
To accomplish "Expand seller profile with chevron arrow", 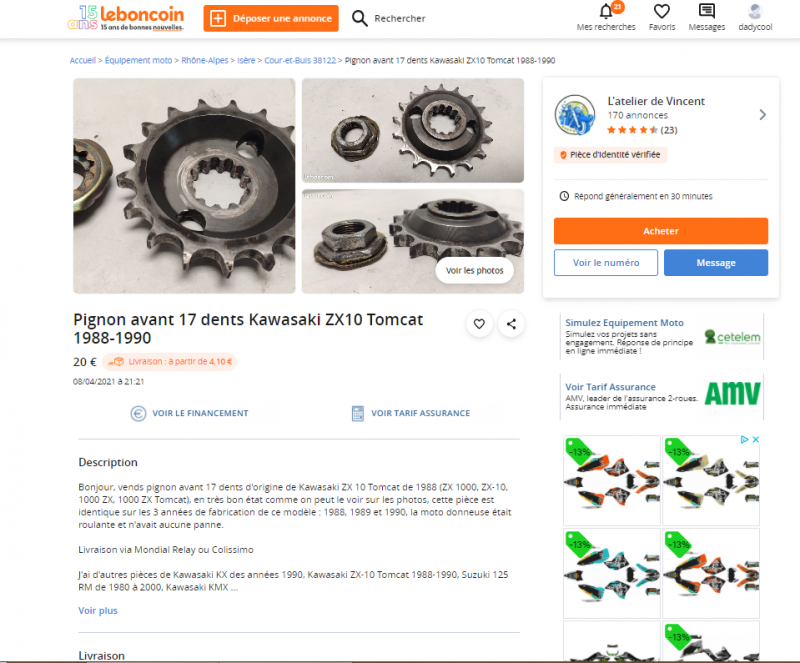I will click(x=762, y=115).
